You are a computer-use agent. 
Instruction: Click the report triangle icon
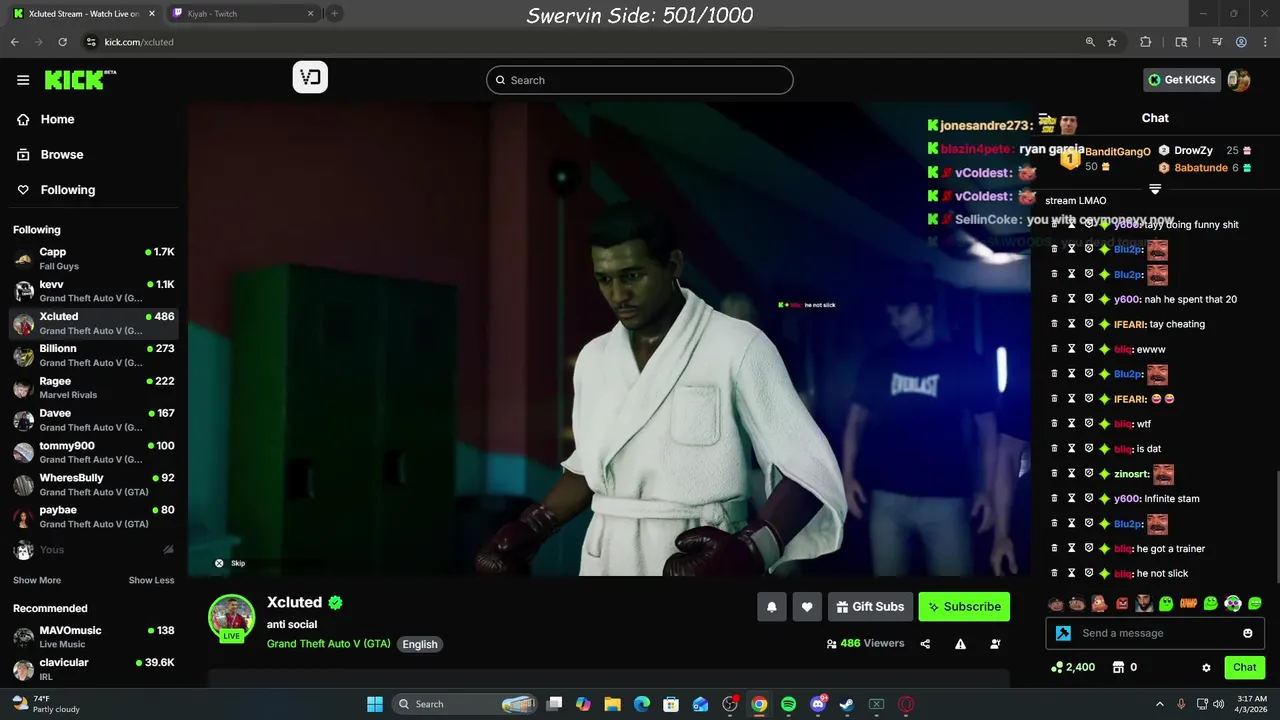[x=960, y=644]
